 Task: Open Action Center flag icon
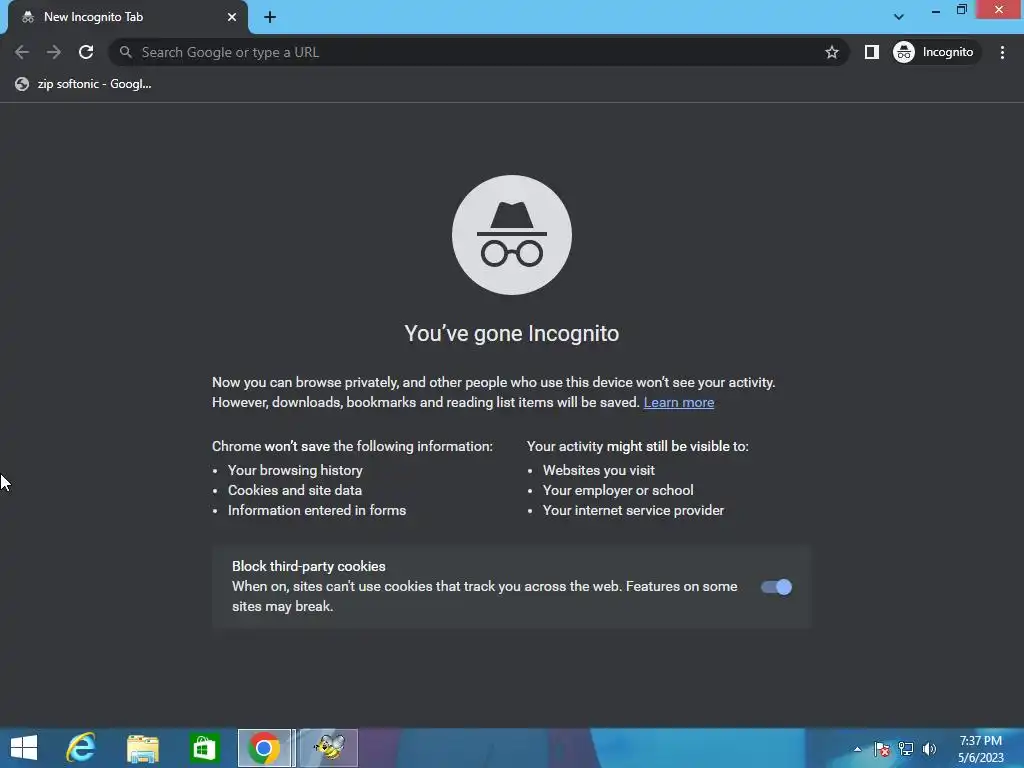point(882,749)
